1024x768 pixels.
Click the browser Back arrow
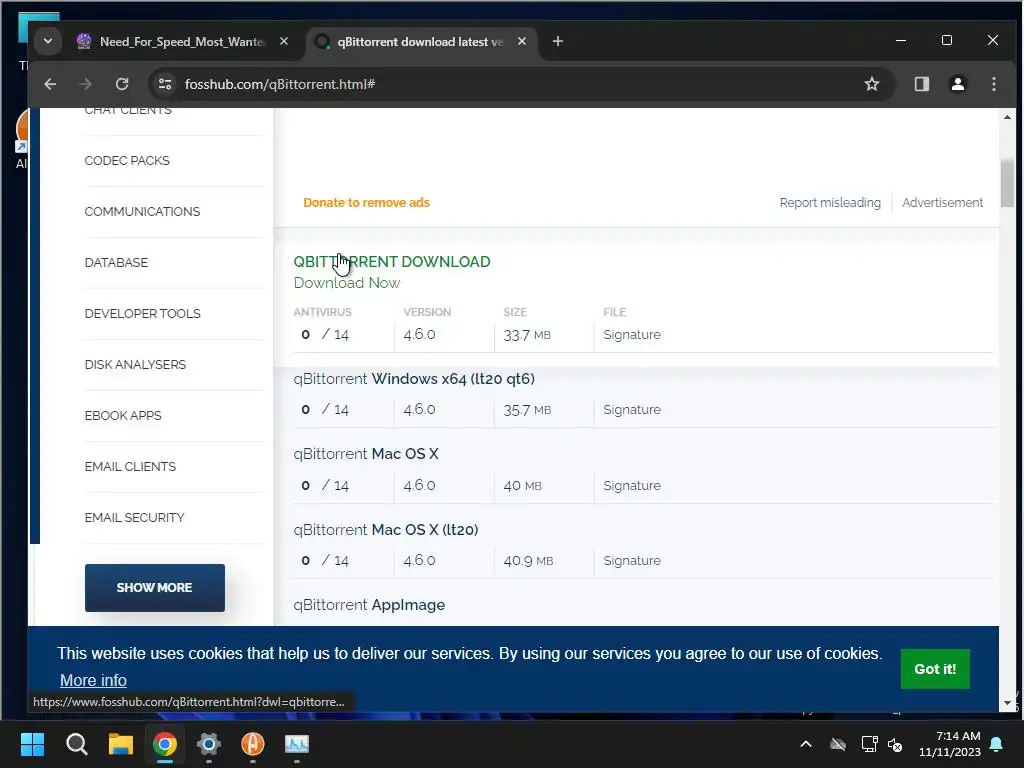(50, 84)
